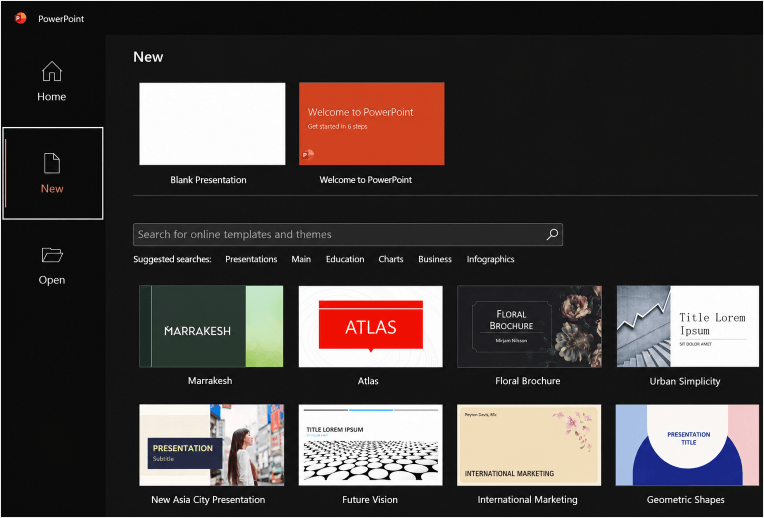Pick the Marrakesh template thumbnail
The width and height of the screenshot is (764, 518).
click(211, 326)
